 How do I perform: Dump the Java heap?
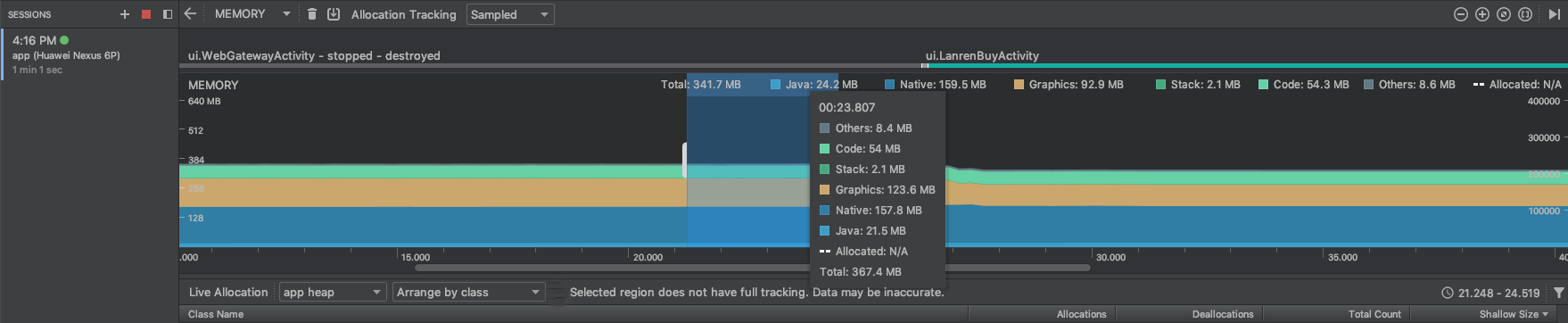[x=334, y=14]
